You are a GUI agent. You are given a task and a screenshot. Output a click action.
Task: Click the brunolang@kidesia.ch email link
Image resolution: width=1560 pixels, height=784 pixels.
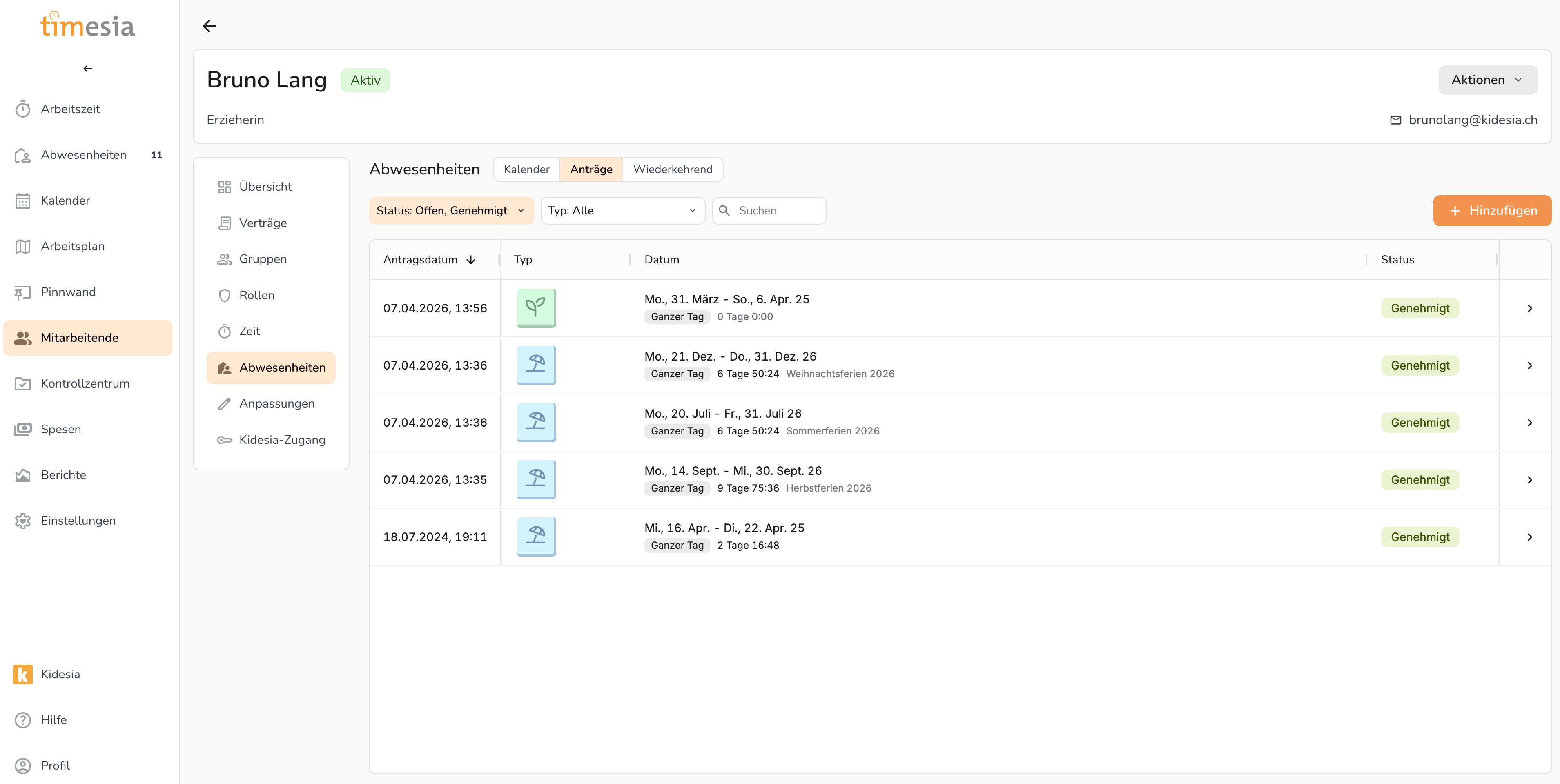click(1472, 120)
